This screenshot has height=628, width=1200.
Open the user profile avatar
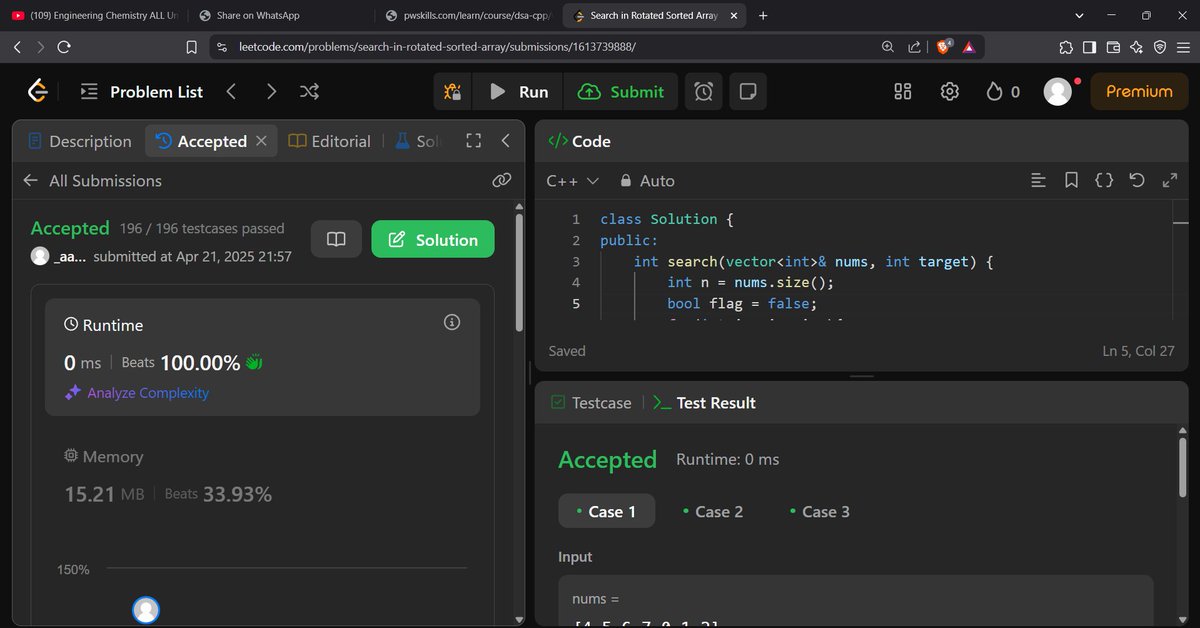1058,92
